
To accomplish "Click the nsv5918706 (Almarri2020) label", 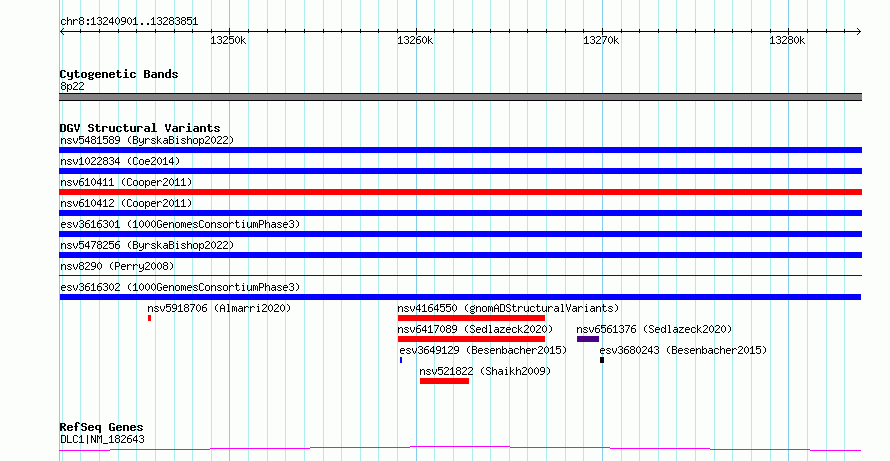I will click(219, 308).
